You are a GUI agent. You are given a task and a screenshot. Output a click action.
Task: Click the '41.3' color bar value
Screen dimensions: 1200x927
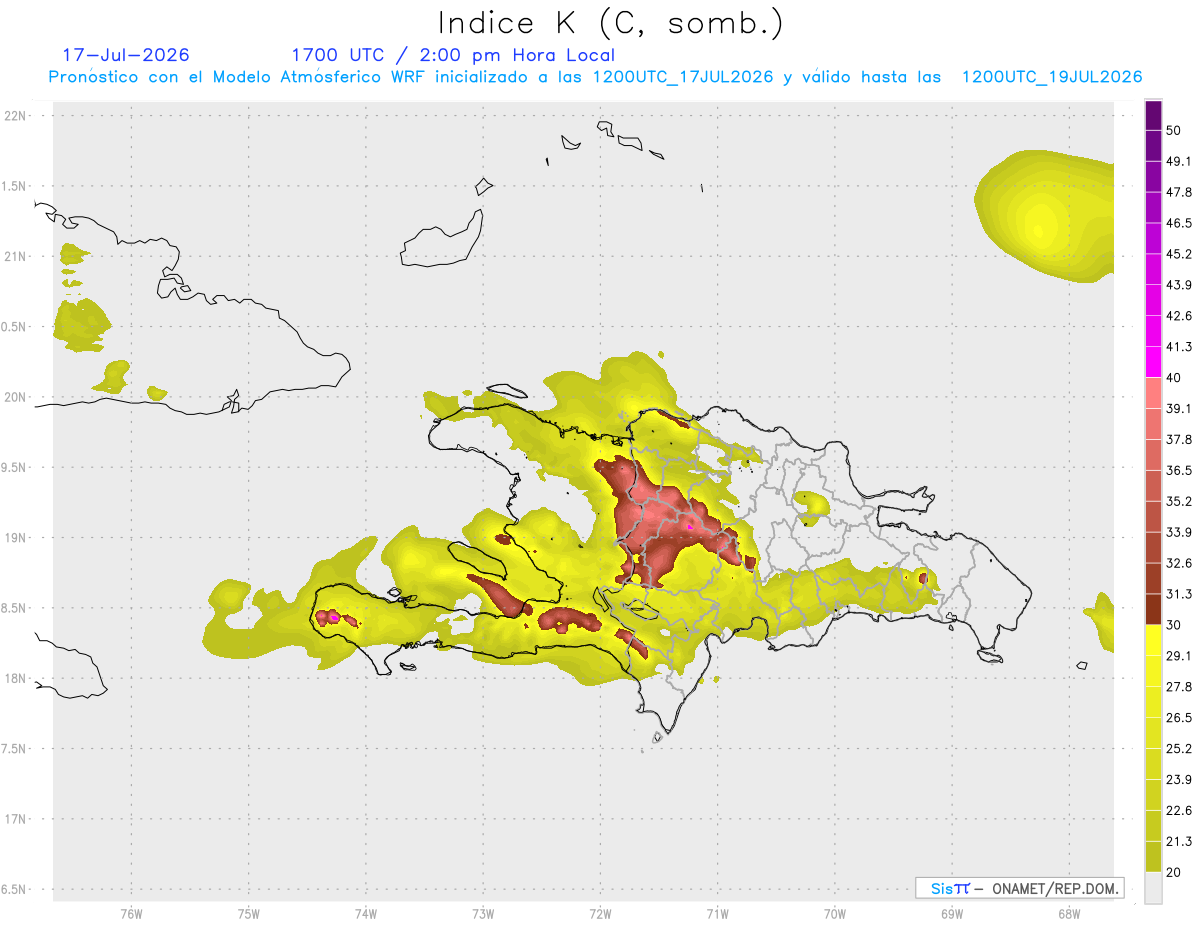tap(1179, 347)
